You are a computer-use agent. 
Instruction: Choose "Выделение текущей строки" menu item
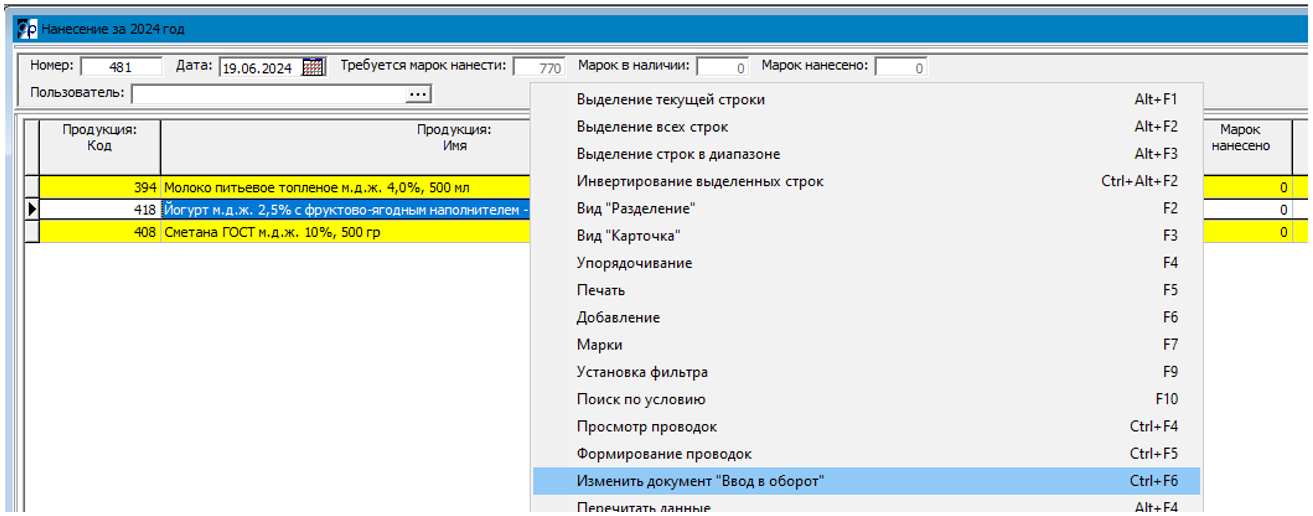(670, 100)
